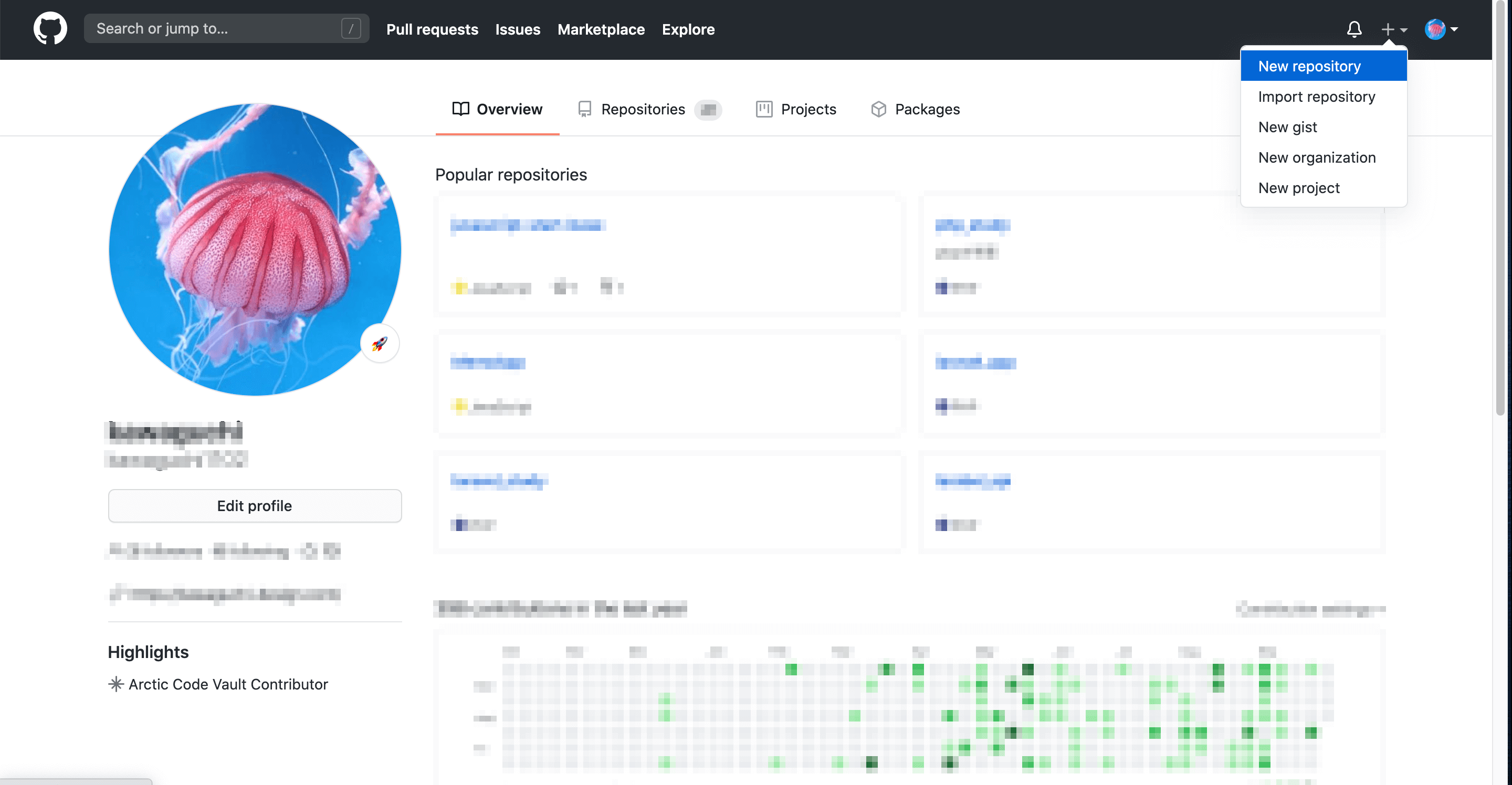Choose New organization in dropdown
Screen dimensions: 1512x785
1317,158
